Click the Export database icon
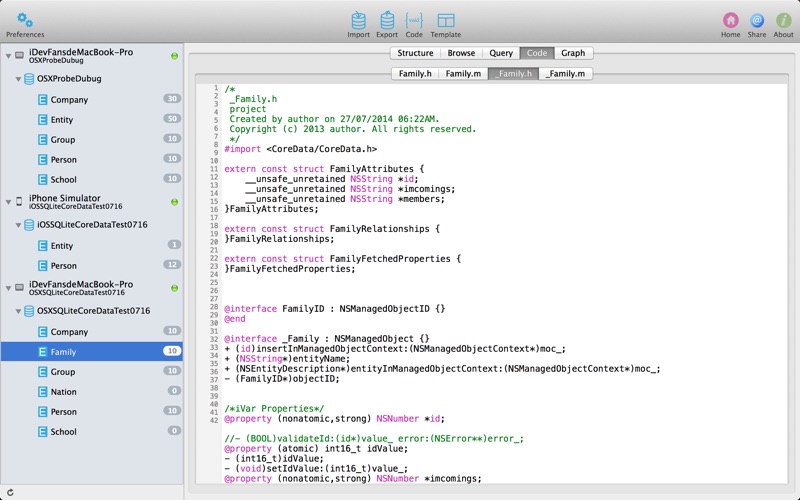The height and width of the screenshot is (500, 800). coord(387,20)
